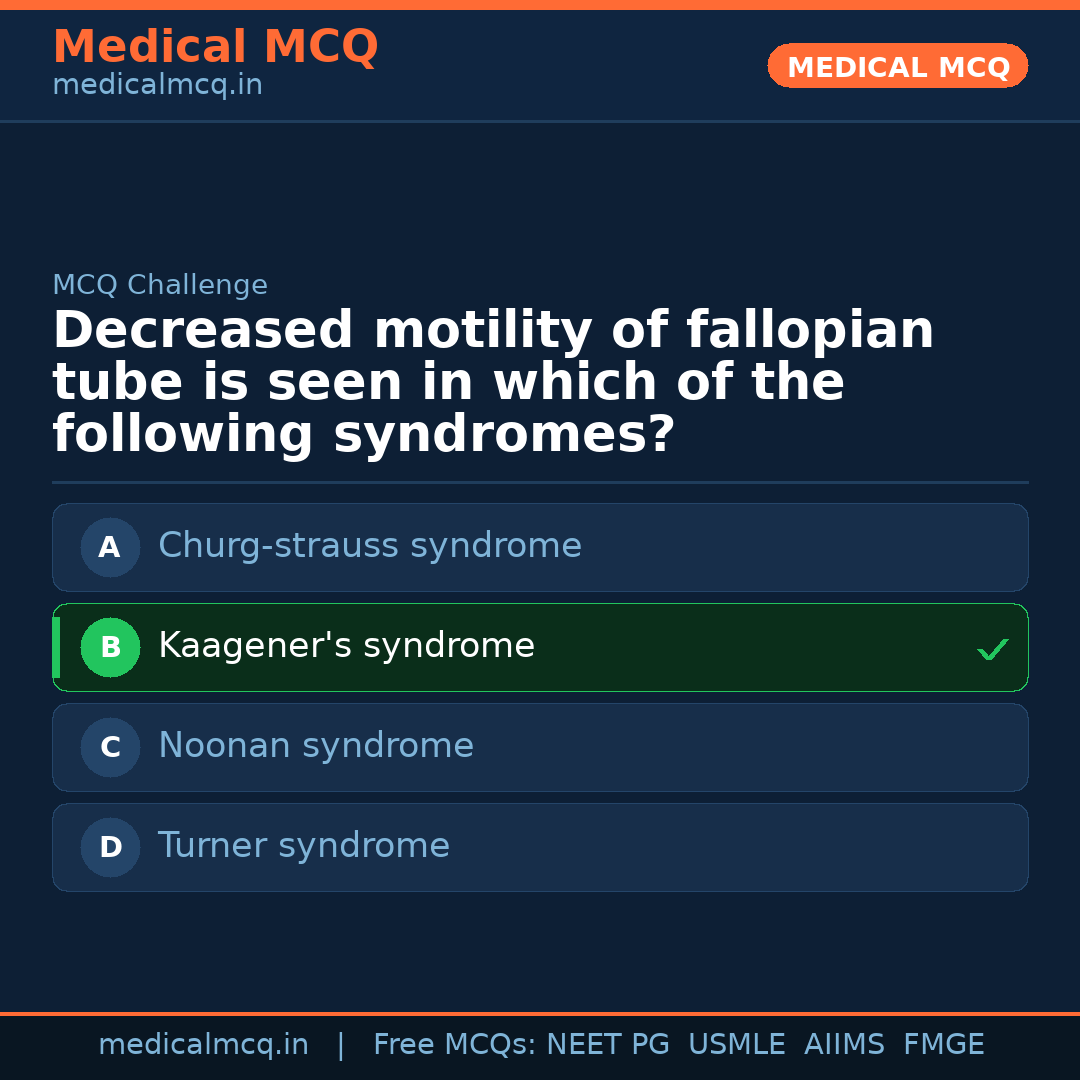1080x1080 pixels.
Task: Click AIIMS in the footer
Action: coord(844,1045)
